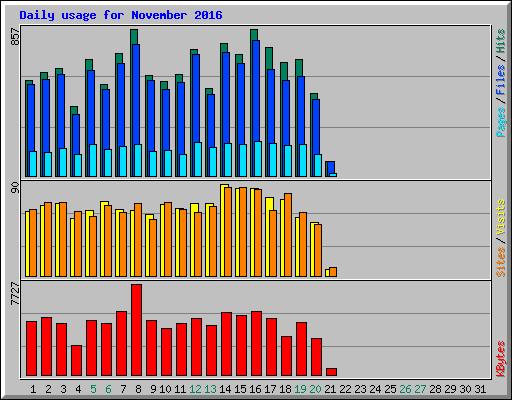Select day 22 on the x-axis
This screenshot has width=512, height=400.
[x=345, y=389]
